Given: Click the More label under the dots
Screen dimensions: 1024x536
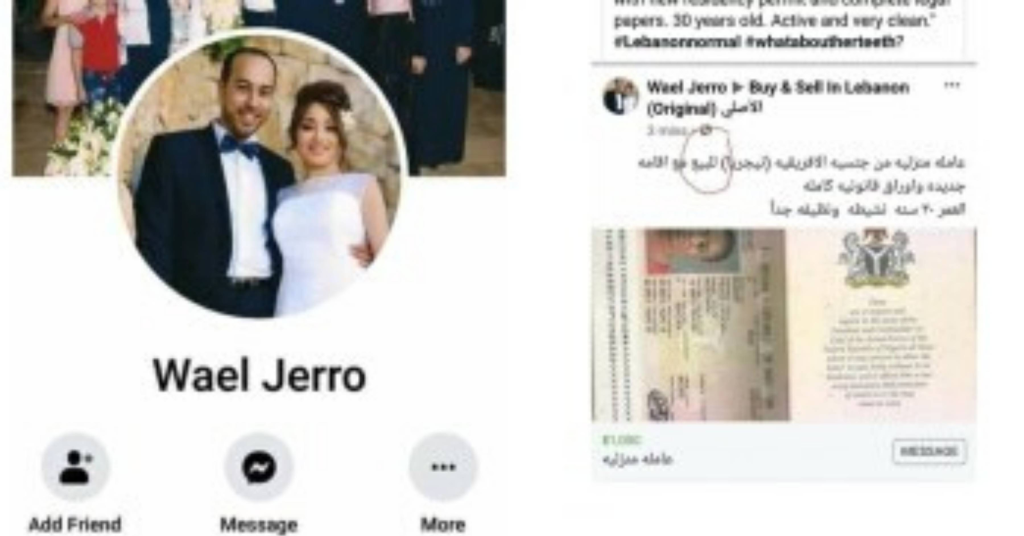Looking at the screenshot, I should pyautogui.click(x=443, y=524).
